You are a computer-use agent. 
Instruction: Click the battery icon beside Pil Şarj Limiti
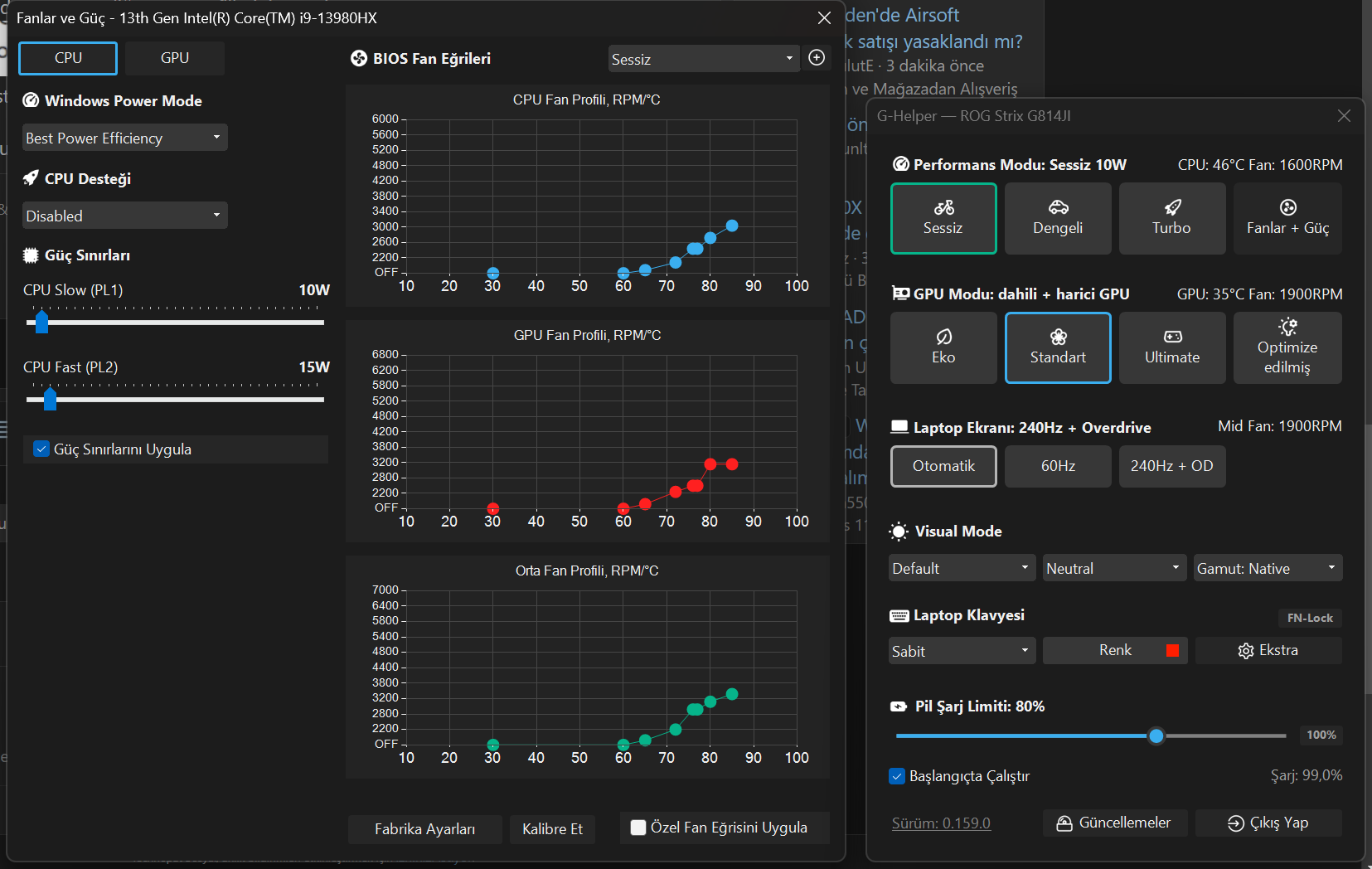899,706
